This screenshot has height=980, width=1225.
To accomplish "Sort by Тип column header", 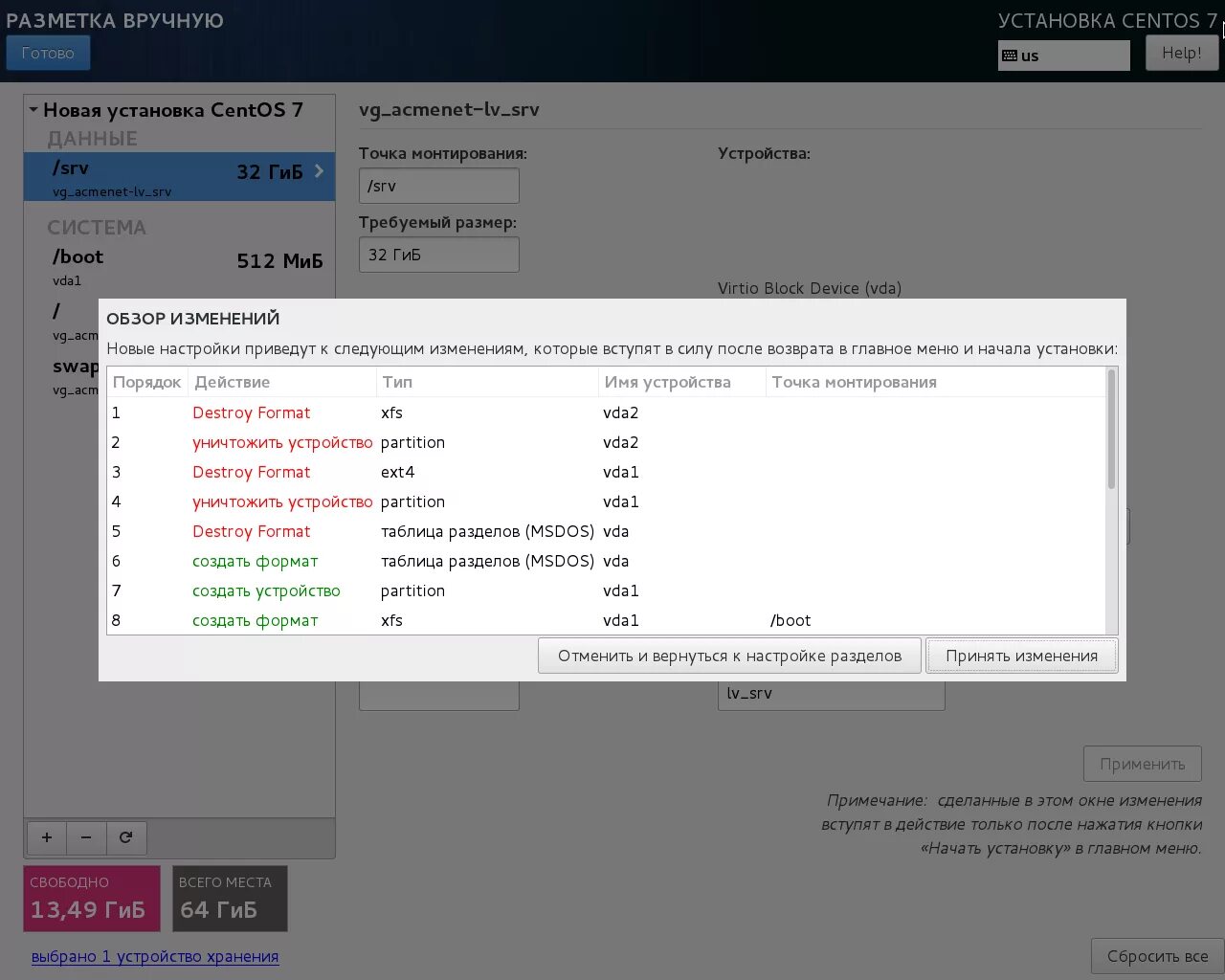I will tap(487, 382).
